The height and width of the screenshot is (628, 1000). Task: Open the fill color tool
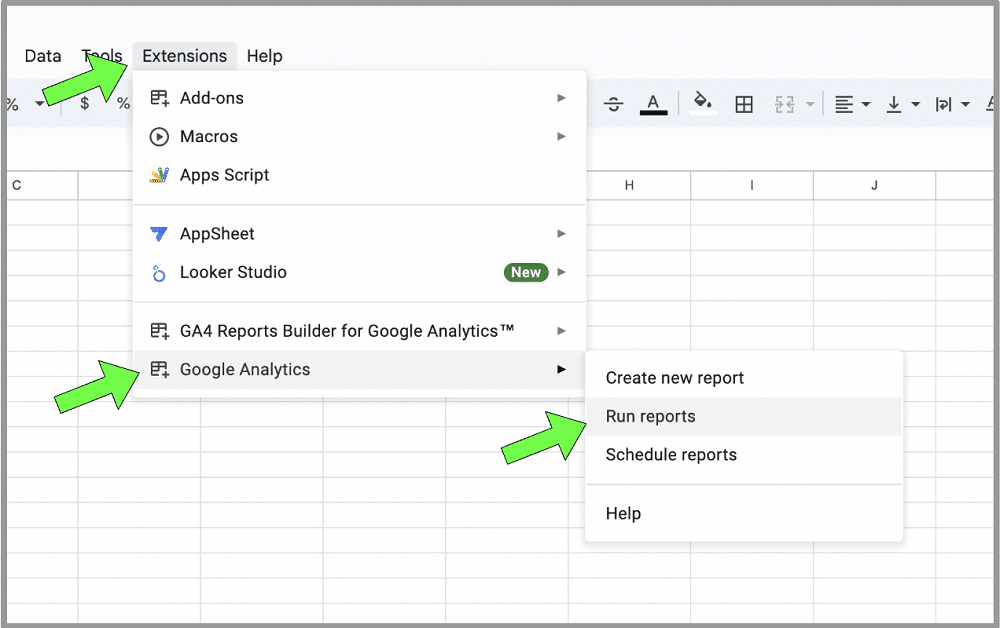[x=702, y=103]
